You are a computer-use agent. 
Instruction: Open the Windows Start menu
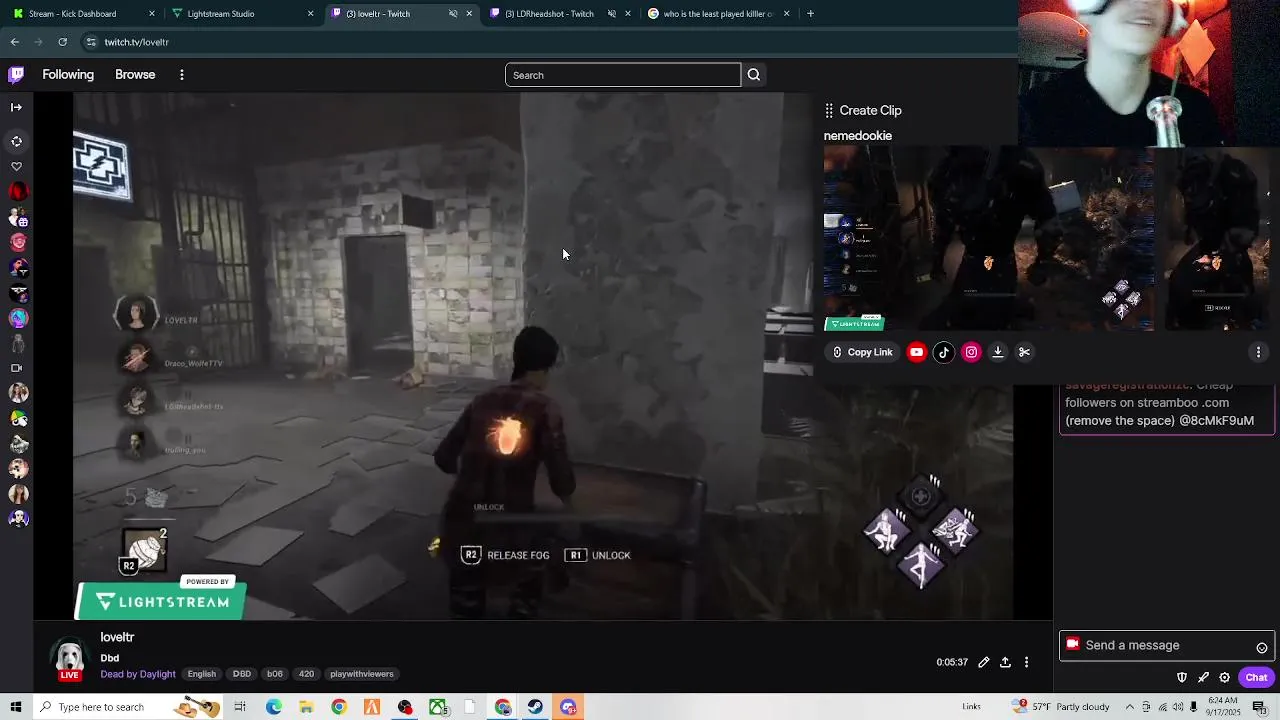pyautogui.click(x=17, y=707)
